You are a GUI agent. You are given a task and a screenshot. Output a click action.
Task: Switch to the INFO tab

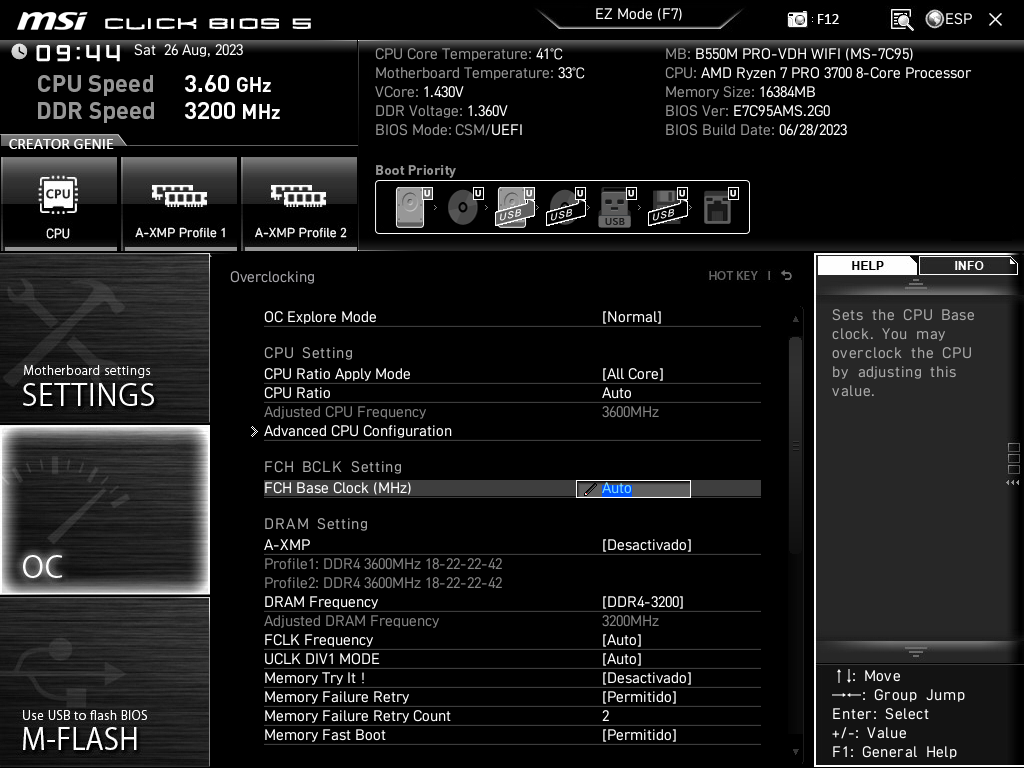968,265
